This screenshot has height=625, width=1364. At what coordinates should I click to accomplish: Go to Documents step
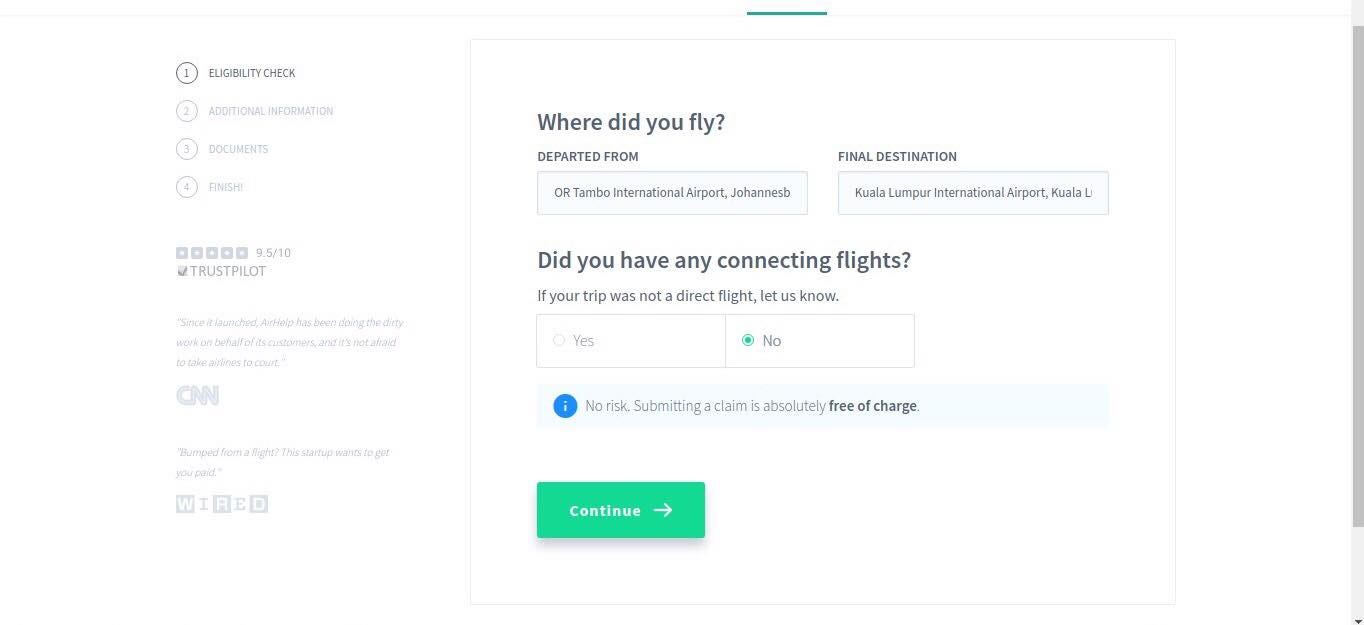click(x=238, y=149)
